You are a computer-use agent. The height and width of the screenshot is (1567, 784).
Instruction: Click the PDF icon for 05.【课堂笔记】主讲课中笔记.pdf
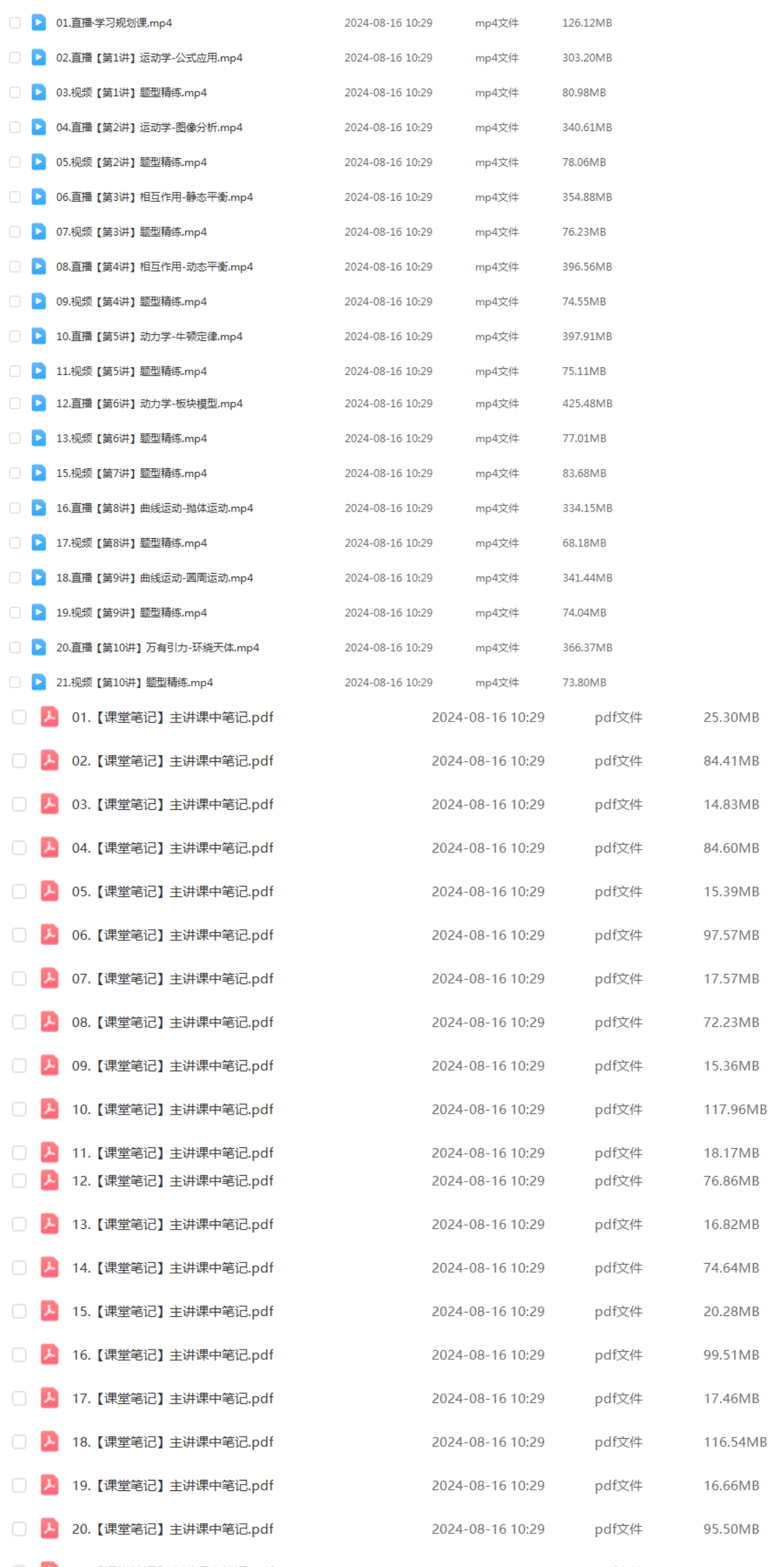pyautogui.click(x=49, y=891)
